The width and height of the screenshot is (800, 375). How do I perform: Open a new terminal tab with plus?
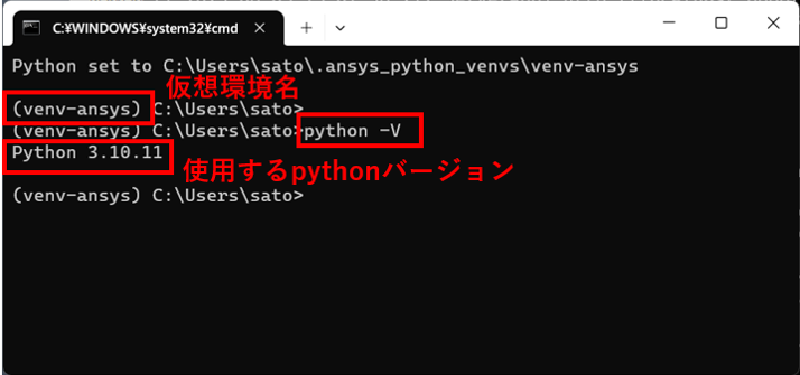(306, 28)
